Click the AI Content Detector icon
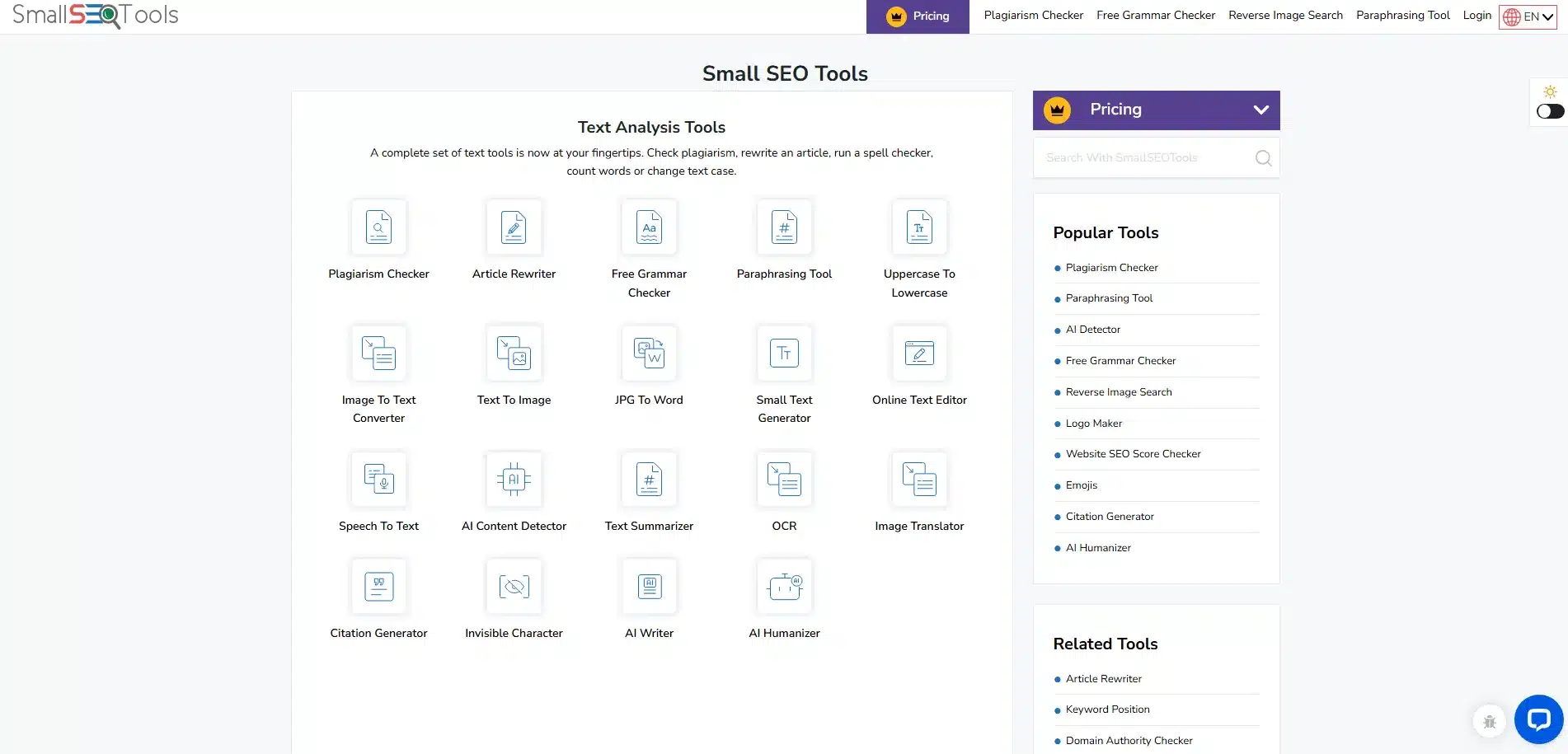Image resolution: width=1568 pixels, height=754 pixels. coord(514,480)
